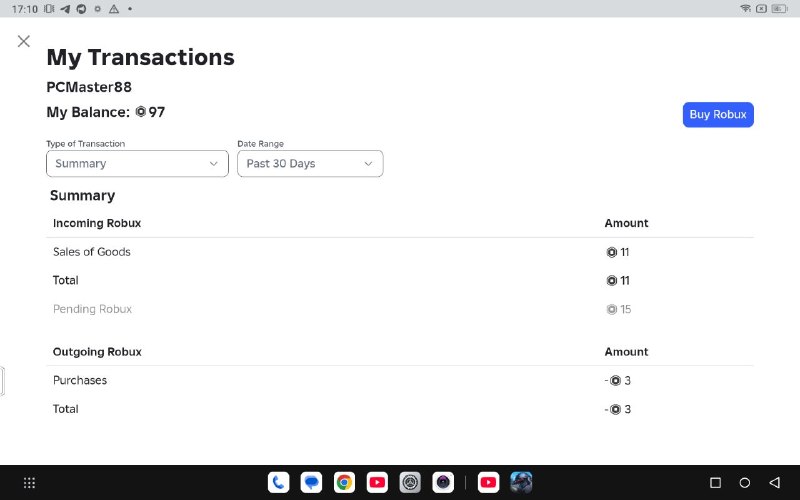Expand the Date Range Past 30 Days dropdown
Image resolution: width=800 pixels, height=500 pixels.
310,164
